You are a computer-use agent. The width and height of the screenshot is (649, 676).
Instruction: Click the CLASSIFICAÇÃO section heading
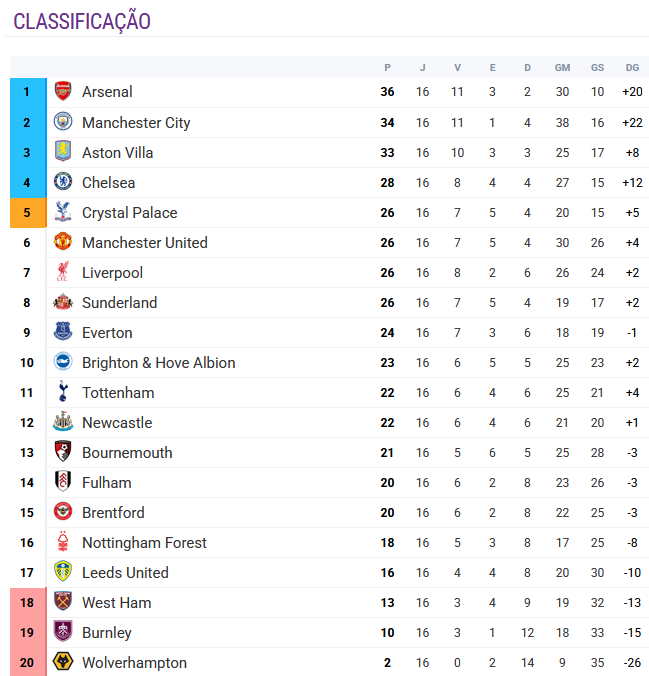click(x=82, y=21)
